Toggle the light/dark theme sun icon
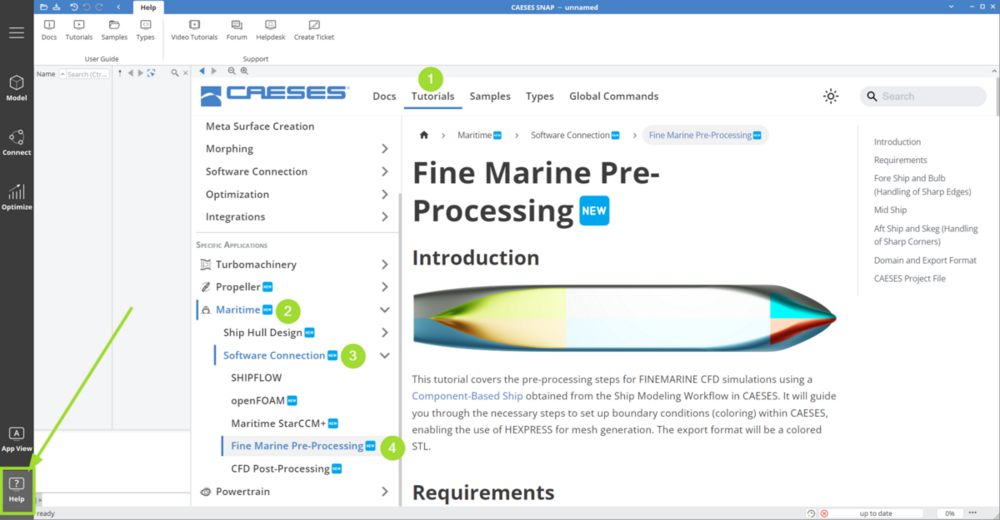The image size is (1000, 520). coord(830,96)
